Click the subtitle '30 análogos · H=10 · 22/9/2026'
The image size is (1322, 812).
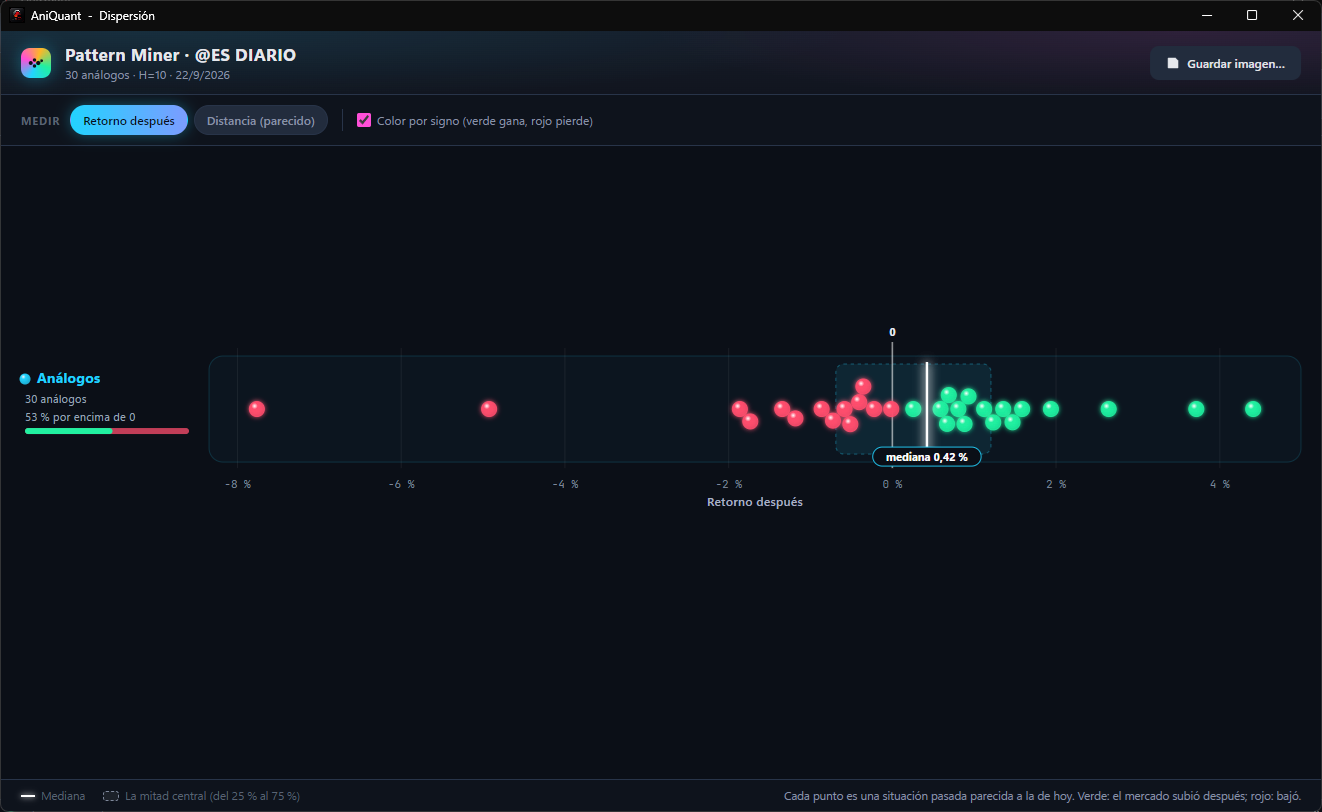148,75
